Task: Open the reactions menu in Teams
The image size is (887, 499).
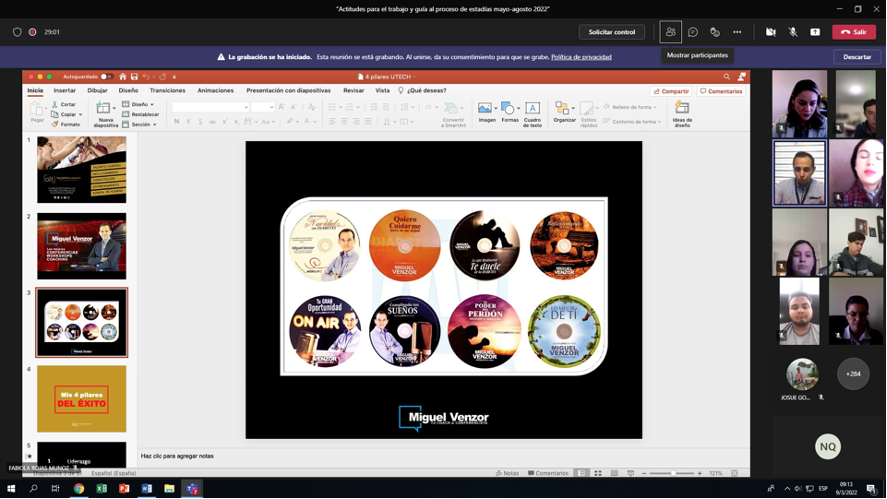Action: pyautogui.click(x=715, y=32)
